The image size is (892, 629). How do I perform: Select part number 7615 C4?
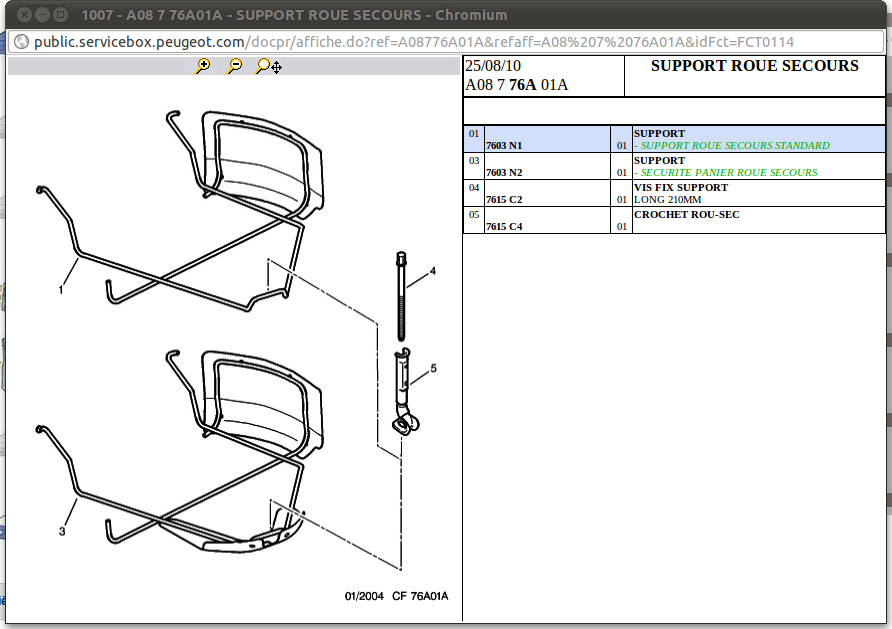[504, 226]
